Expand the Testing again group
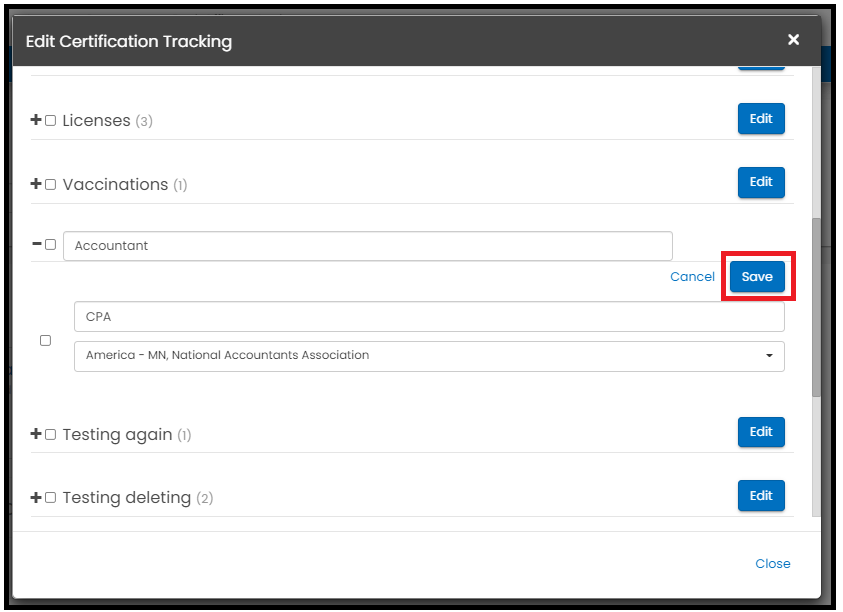843x612 pixels. [36, 433]
